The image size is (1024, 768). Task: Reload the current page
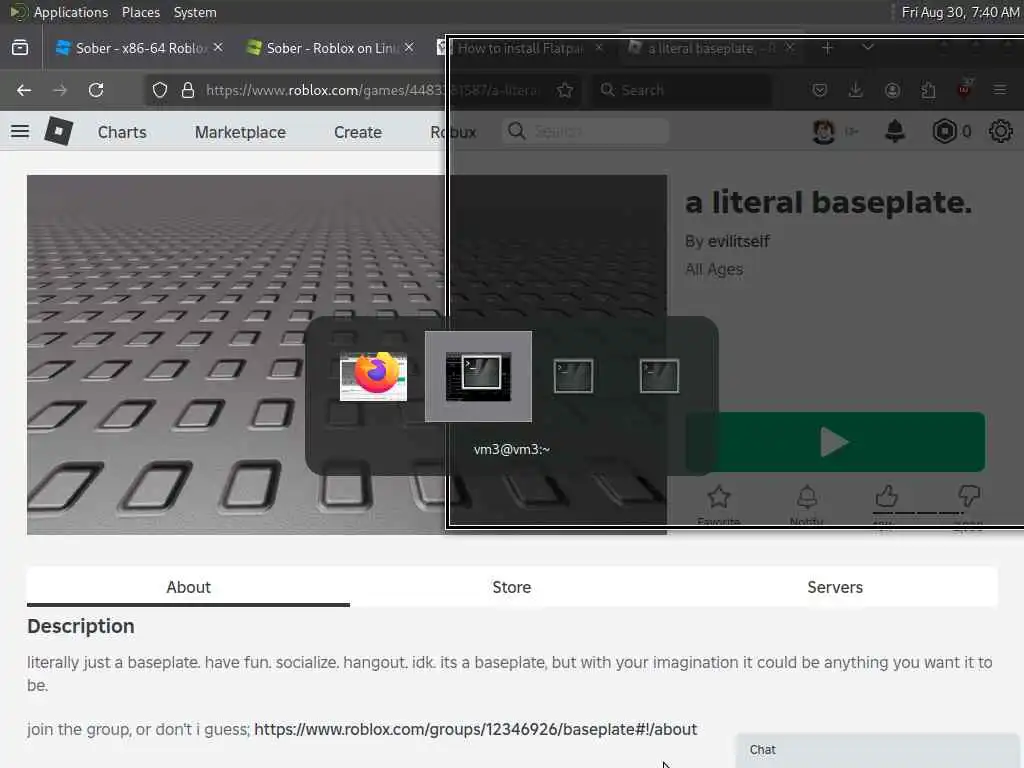[x=96, y=90]
